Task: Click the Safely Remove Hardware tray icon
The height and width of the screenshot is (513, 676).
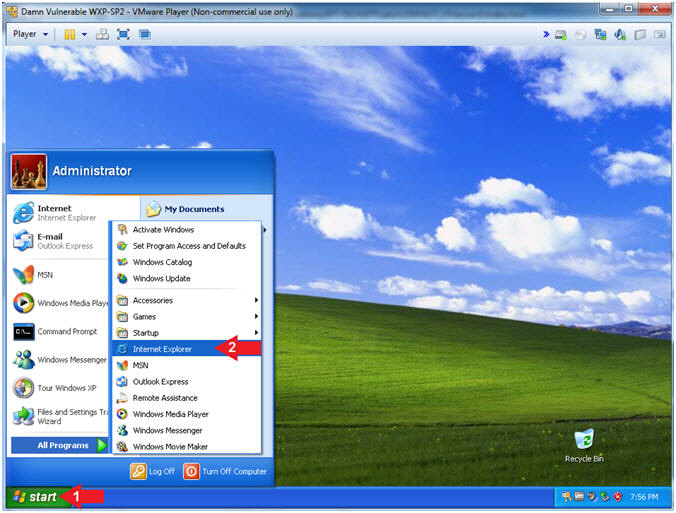Action: 604,497
